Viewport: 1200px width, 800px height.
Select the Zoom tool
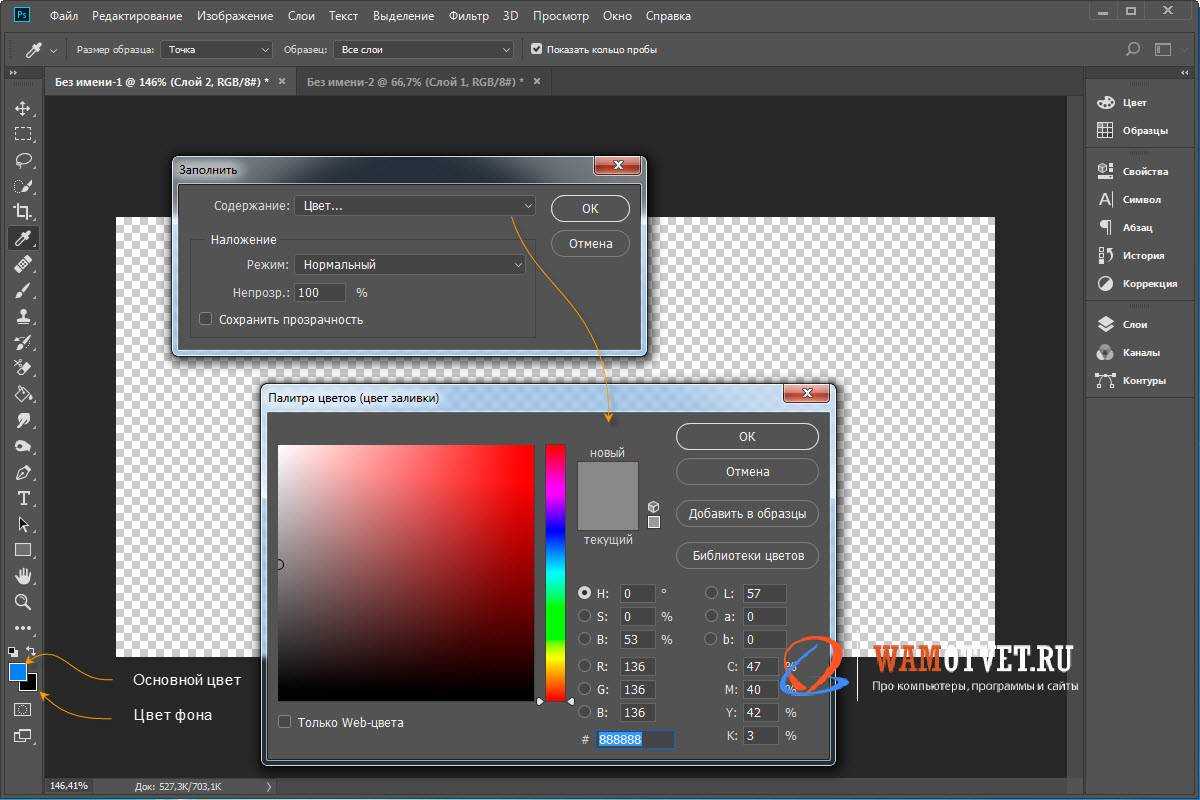(22, 602)
